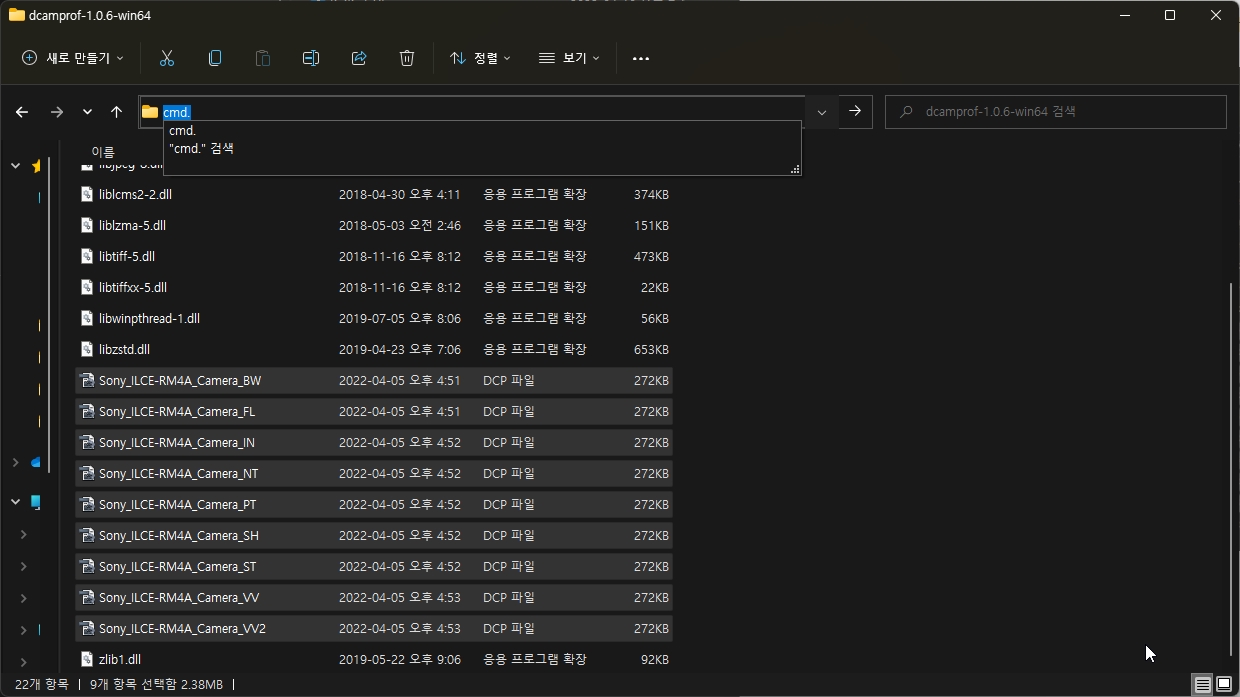Click the "DCP 파일" type of Sony_ILCE-RM4A_Camera_VV2
This screenshot has width=1240, height=697.
click(509, 629)
